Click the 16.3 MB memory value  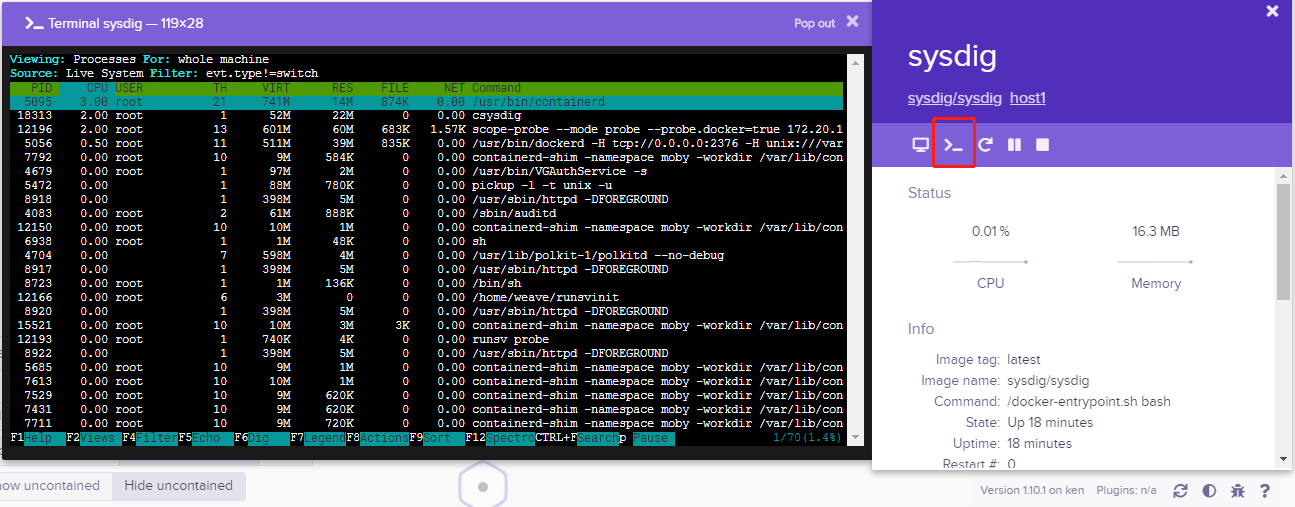point(1156,232)
